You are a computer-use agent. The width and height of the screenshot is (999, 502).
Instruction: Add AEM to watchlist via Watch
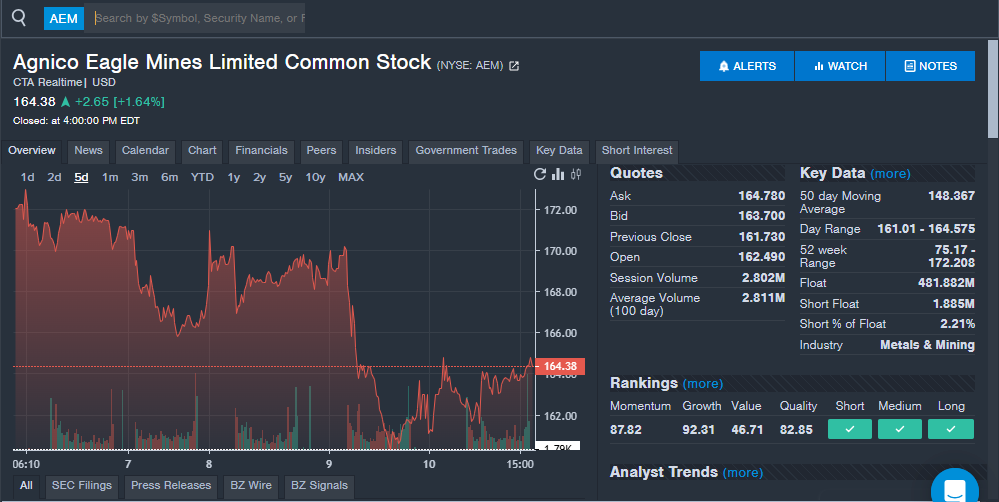(x=840, y=66)
